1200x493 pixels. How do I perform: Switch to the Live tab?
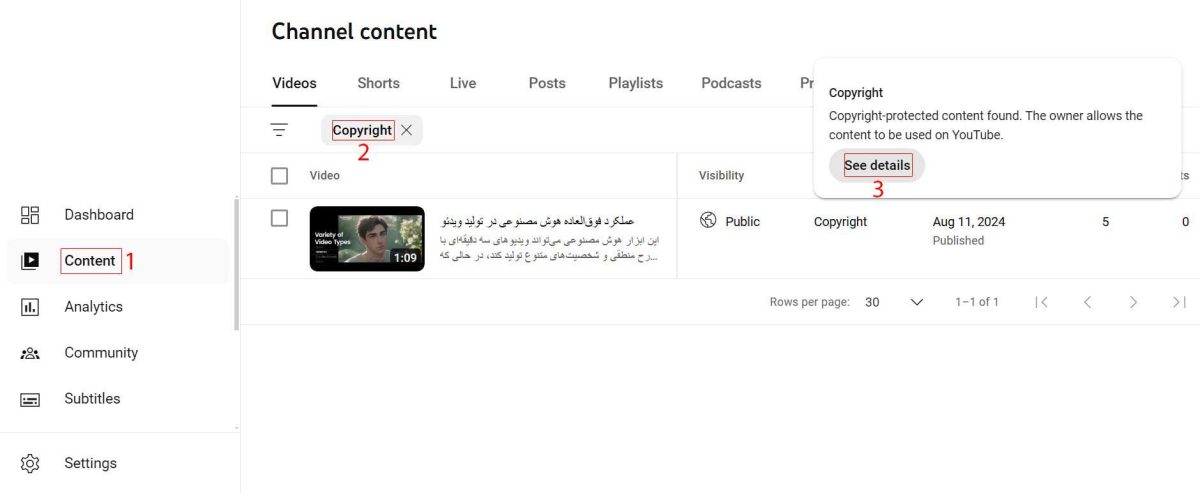pyautogui.click(x=463, y=83)
